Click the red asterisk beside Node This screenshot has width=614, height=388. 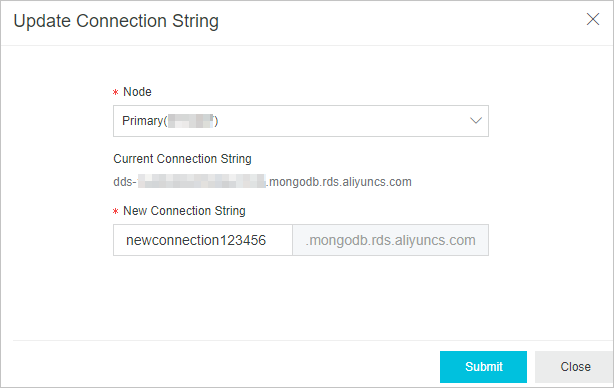(116, 93)
